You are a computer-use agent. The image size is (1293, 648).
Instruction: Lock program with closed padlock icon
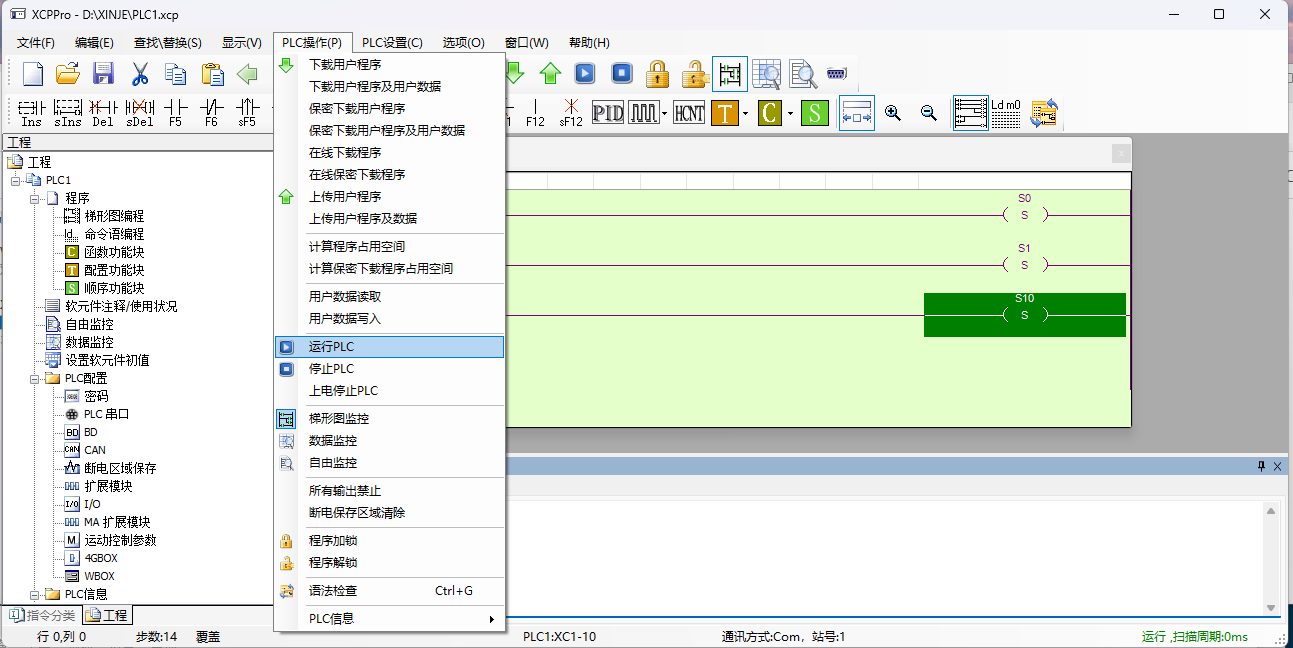pos(657,73)
